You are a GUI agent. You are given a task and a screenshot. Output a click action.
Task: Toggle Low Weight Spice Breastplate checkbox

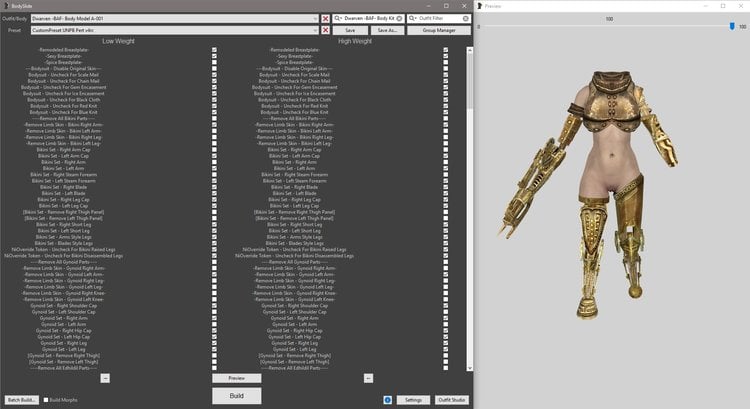pos(214,62)
